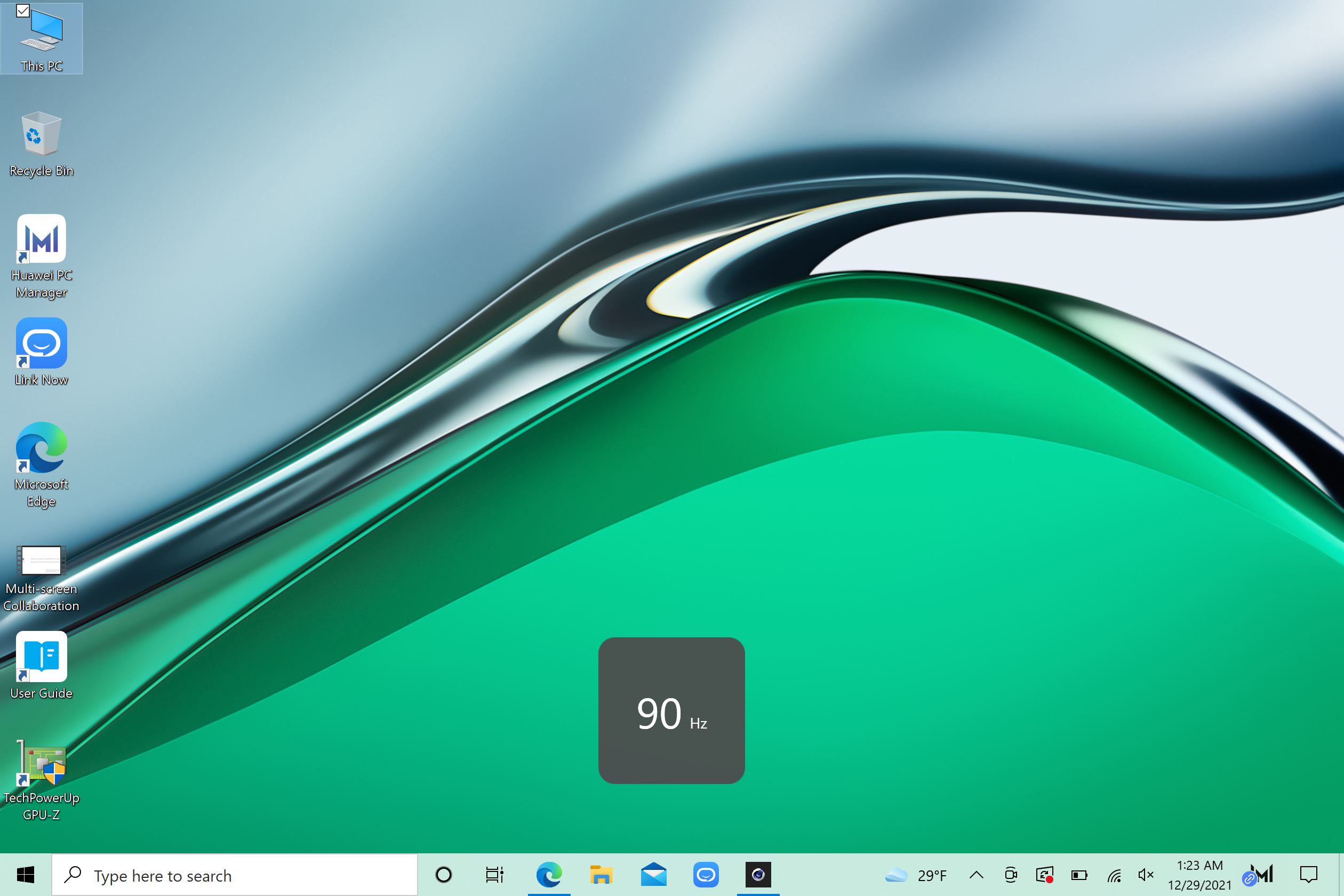Select the Microsoft Edge desktop shortcut
Viewport: 1344px width, 896px height.
tap(41, 448)
